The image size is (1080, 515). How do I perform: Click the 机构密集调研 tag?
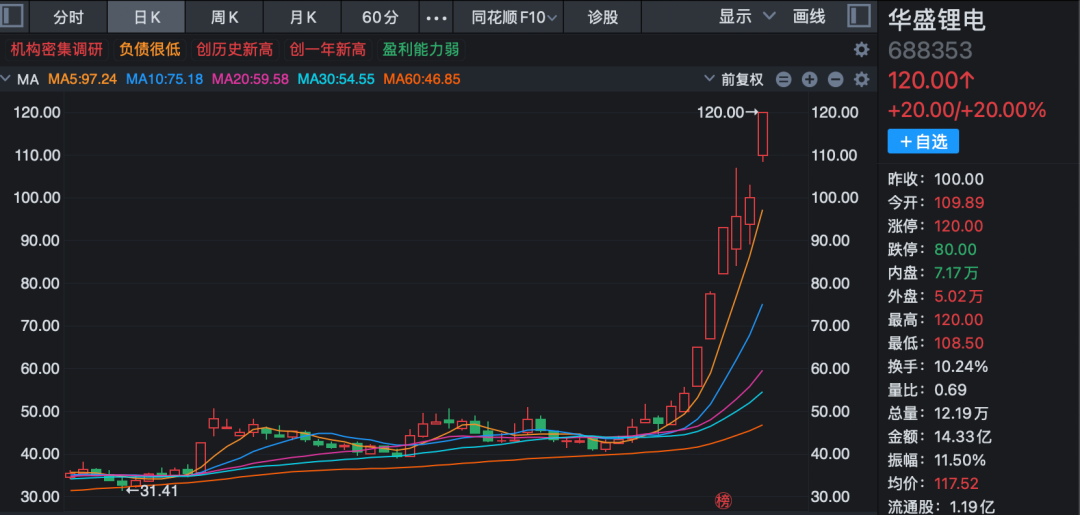pyautogui.click(x=56, y=50)
